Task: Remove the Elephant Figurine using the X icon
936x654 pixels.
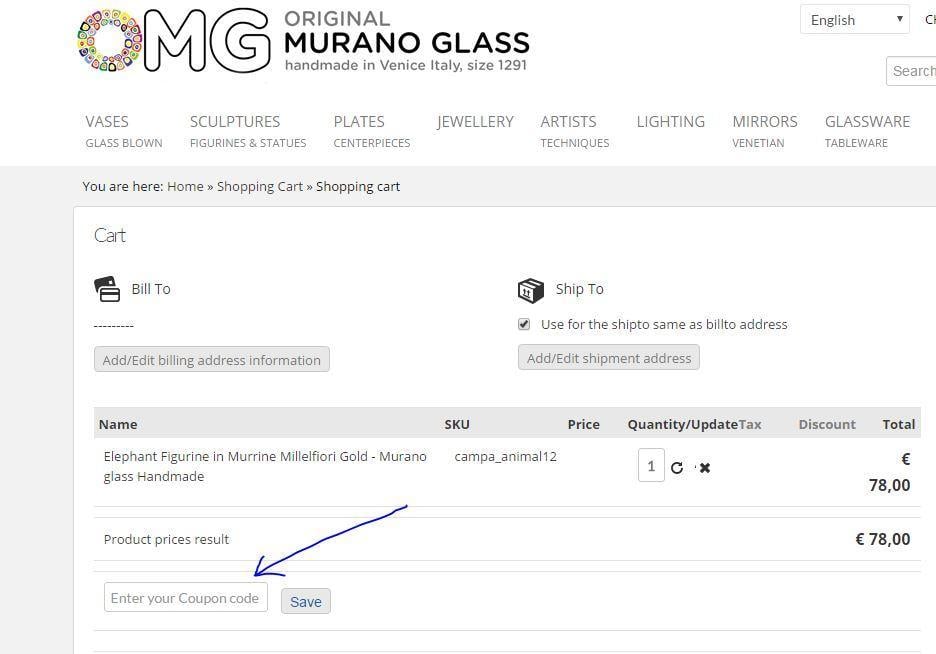Action: (x=705, y=467)
